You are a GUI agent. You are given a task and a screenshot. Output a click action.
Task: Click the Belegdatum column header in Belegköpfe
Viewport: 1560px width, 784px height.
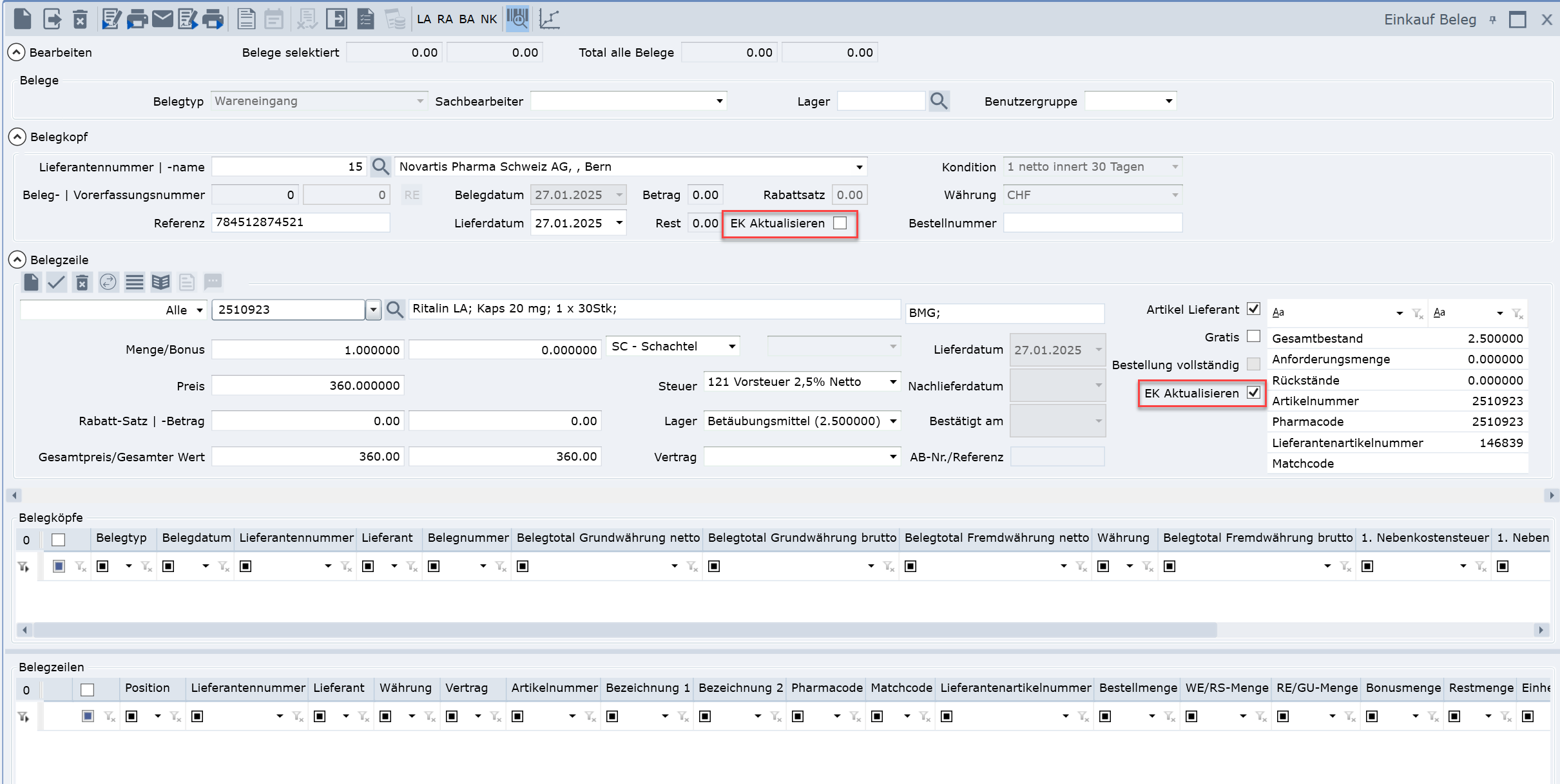[x=196, y=538]
